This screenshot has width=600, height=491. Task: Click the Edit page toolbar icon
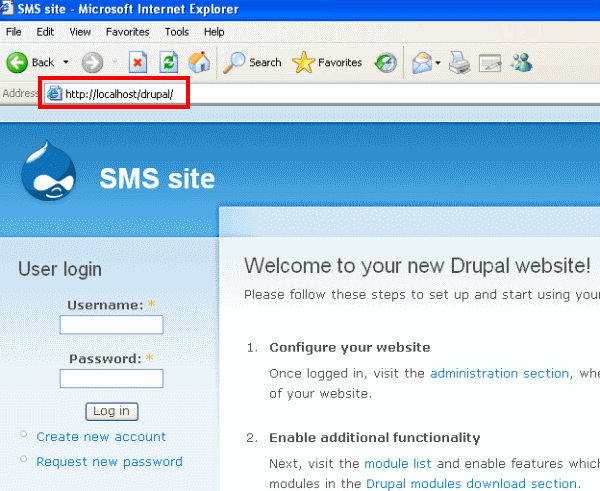pos(490,63)
